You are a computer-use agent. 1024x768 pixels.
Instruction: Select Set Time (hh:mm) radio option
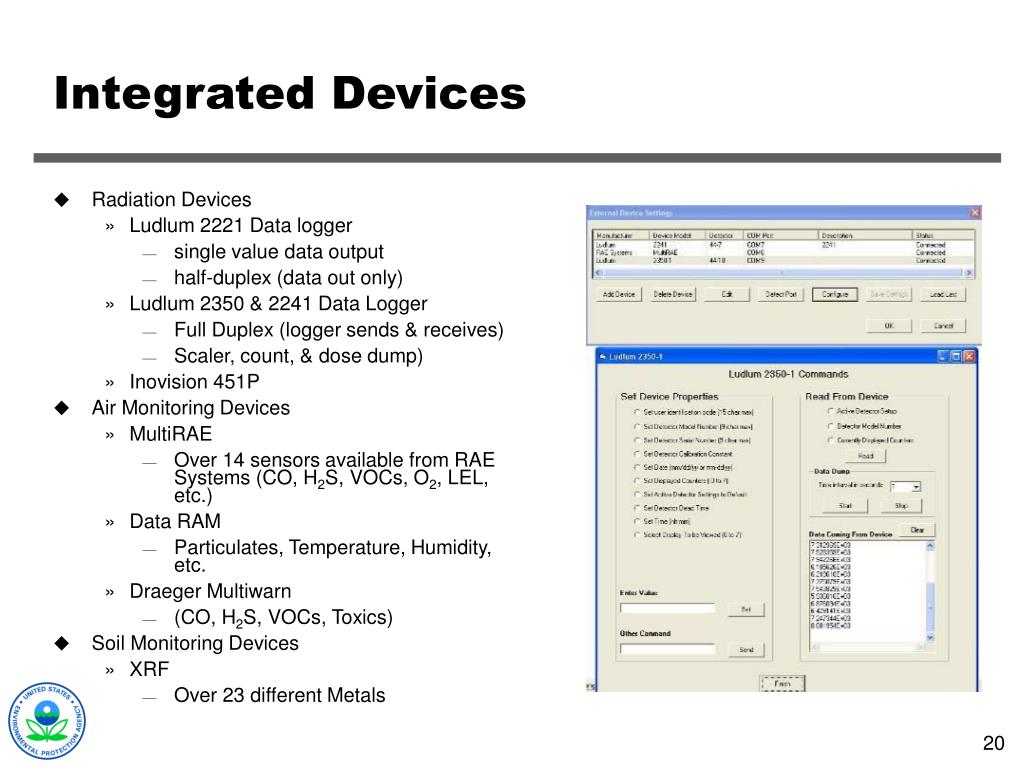pos(662,521)
